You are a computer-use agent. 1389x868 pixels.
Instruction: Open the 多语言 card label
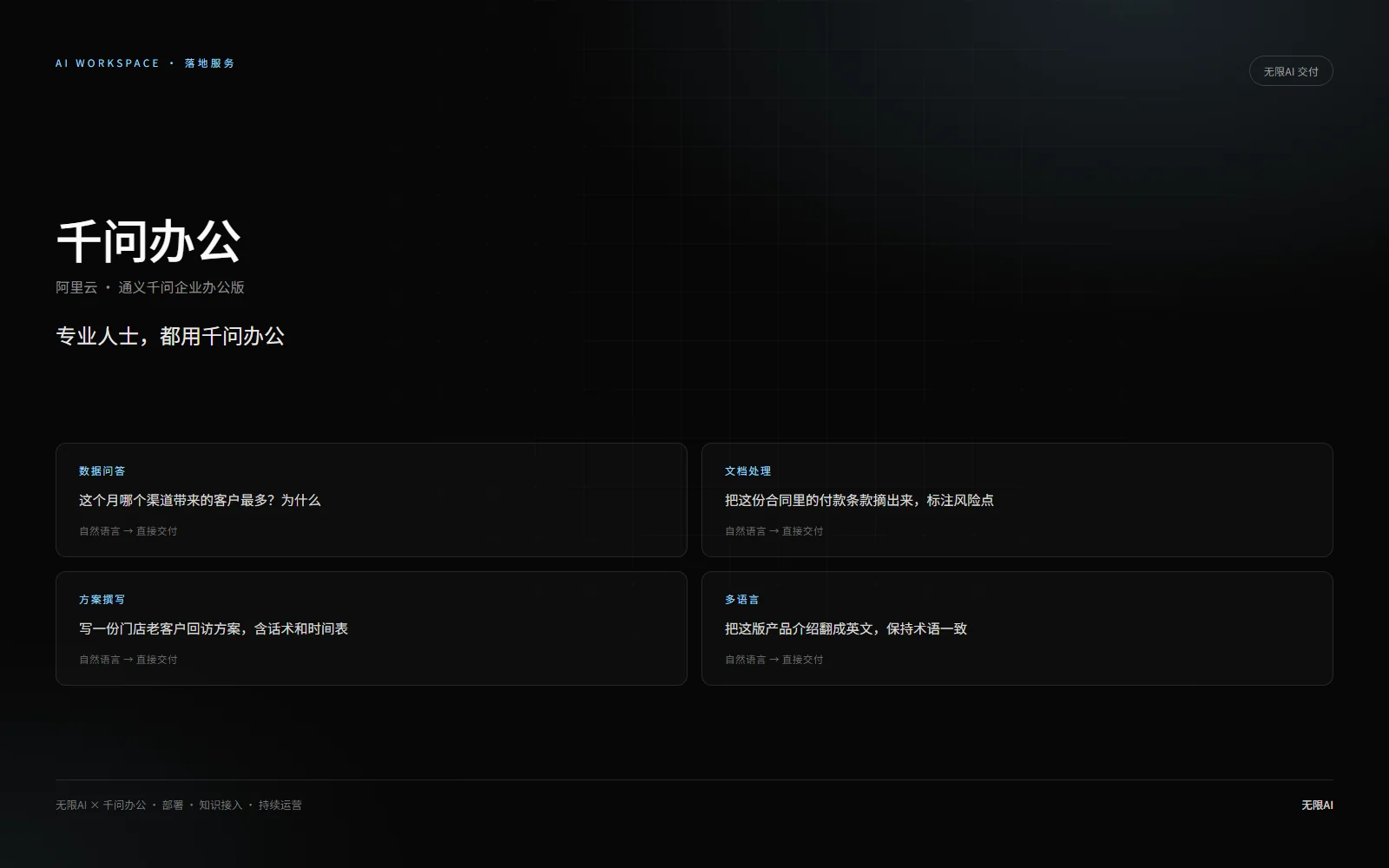742,600
